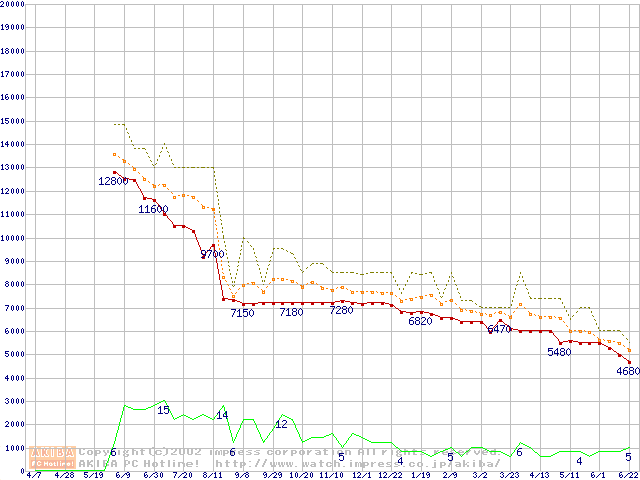Click the 7280 price label

341,310
